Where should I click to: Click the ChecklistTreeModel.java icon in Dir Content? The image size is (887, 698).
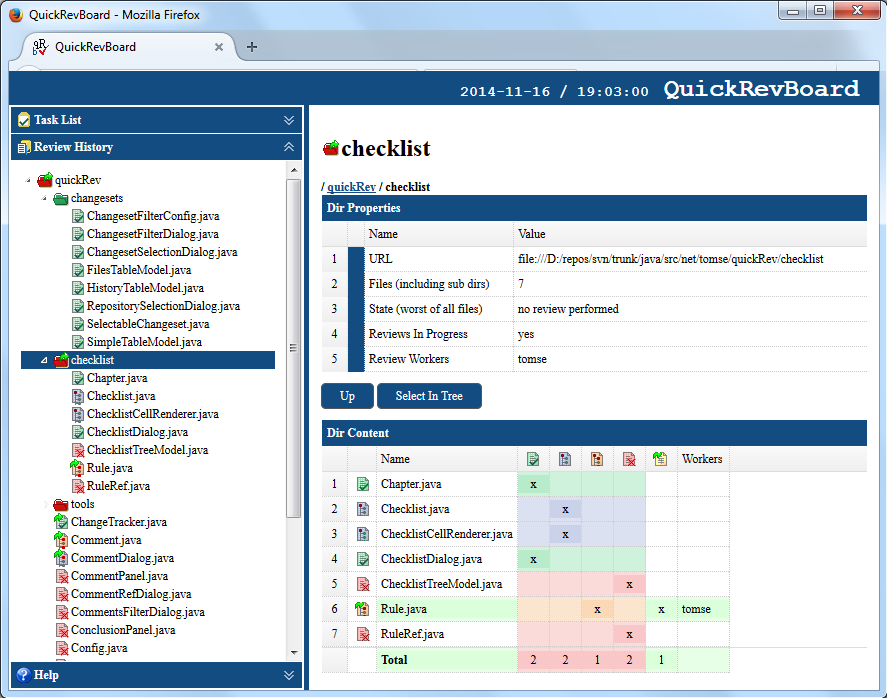pos(363,584)
